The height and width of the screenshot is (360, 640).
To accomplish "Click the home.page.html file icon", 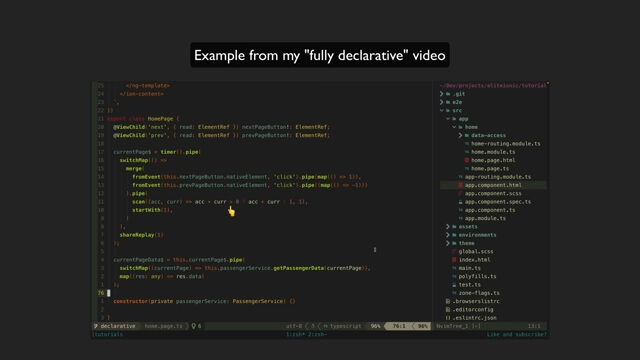I will pos(467,160).
